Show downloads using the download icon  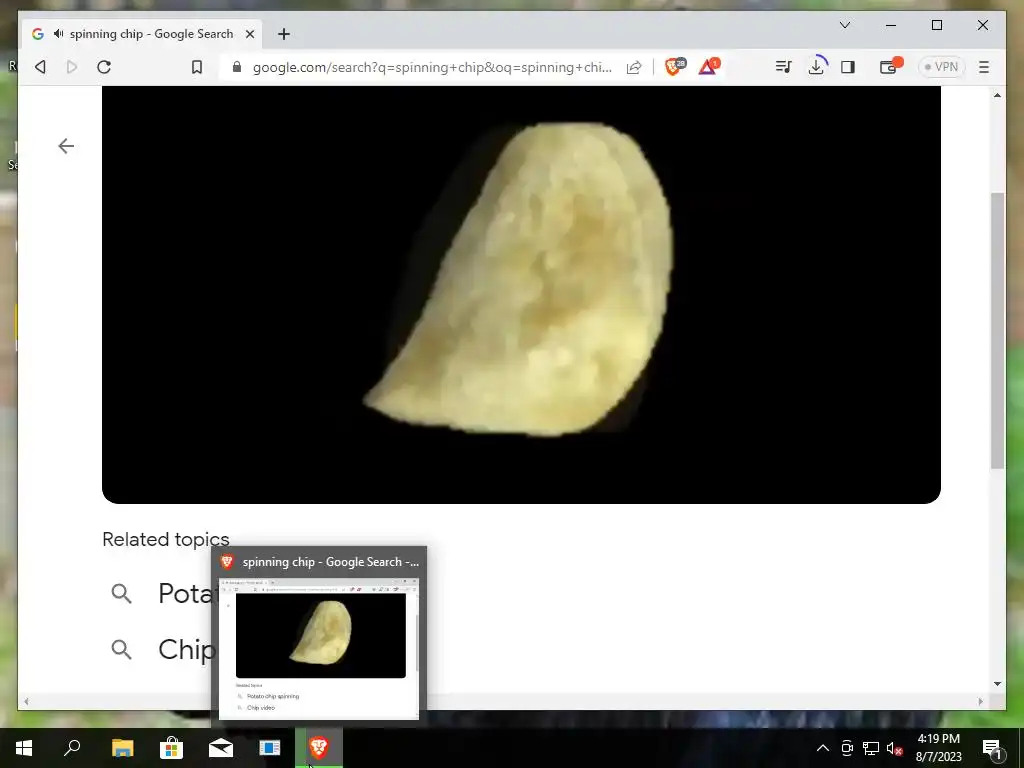click(816, 67)
